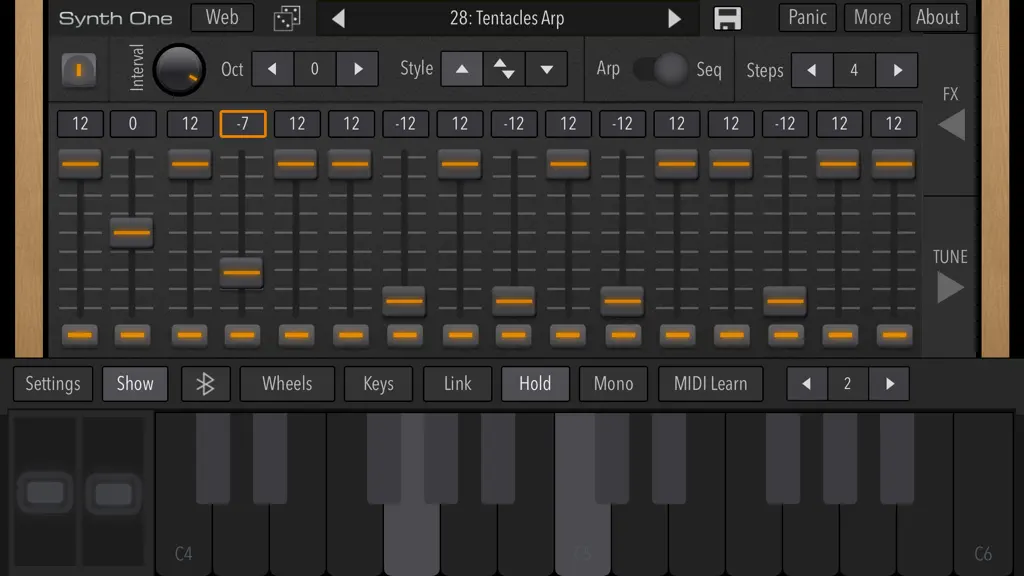Select the down arpeggio style
Screen dimensions: 1024x576
tap(546, 69)
